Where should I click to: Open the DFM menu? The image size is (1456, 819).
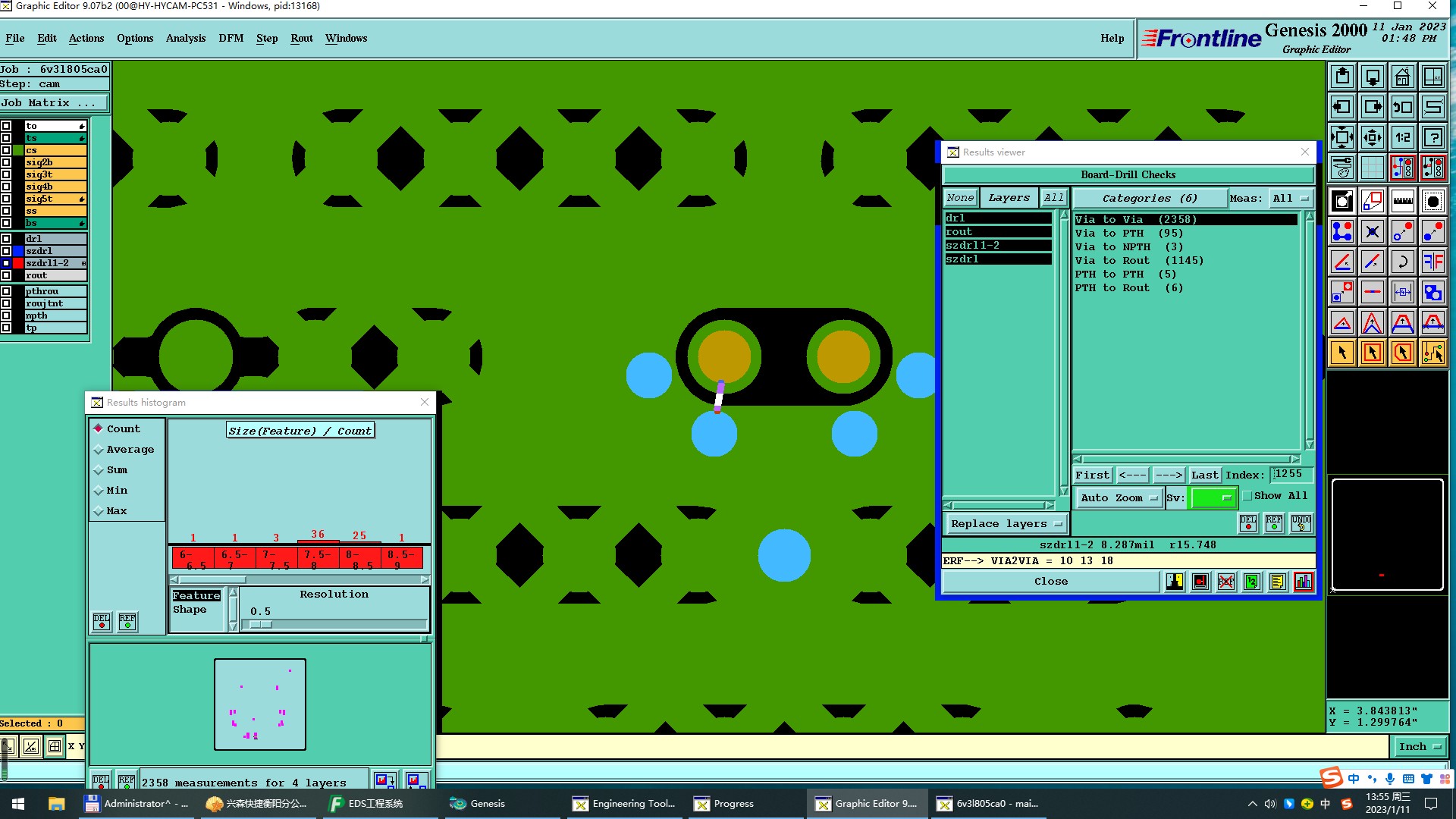231,38
